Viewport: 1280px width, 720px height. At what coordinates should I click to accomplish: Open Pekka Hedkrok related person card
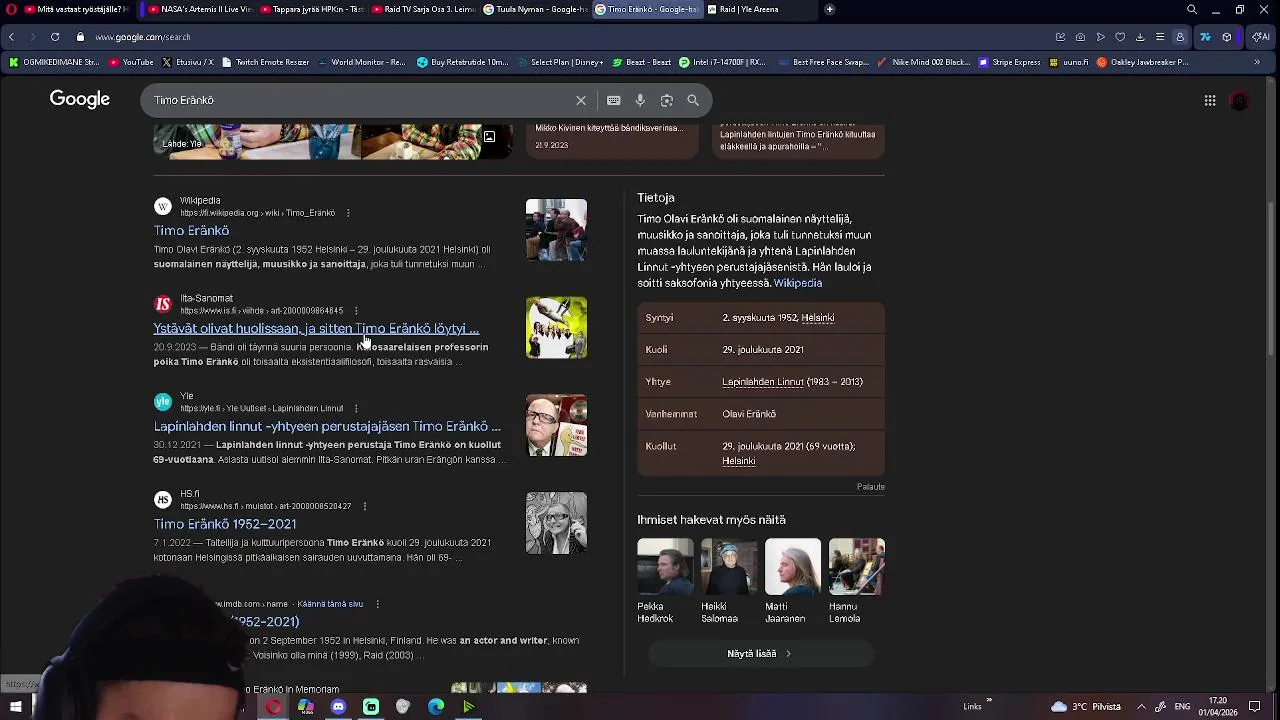(x=665, y=582)
